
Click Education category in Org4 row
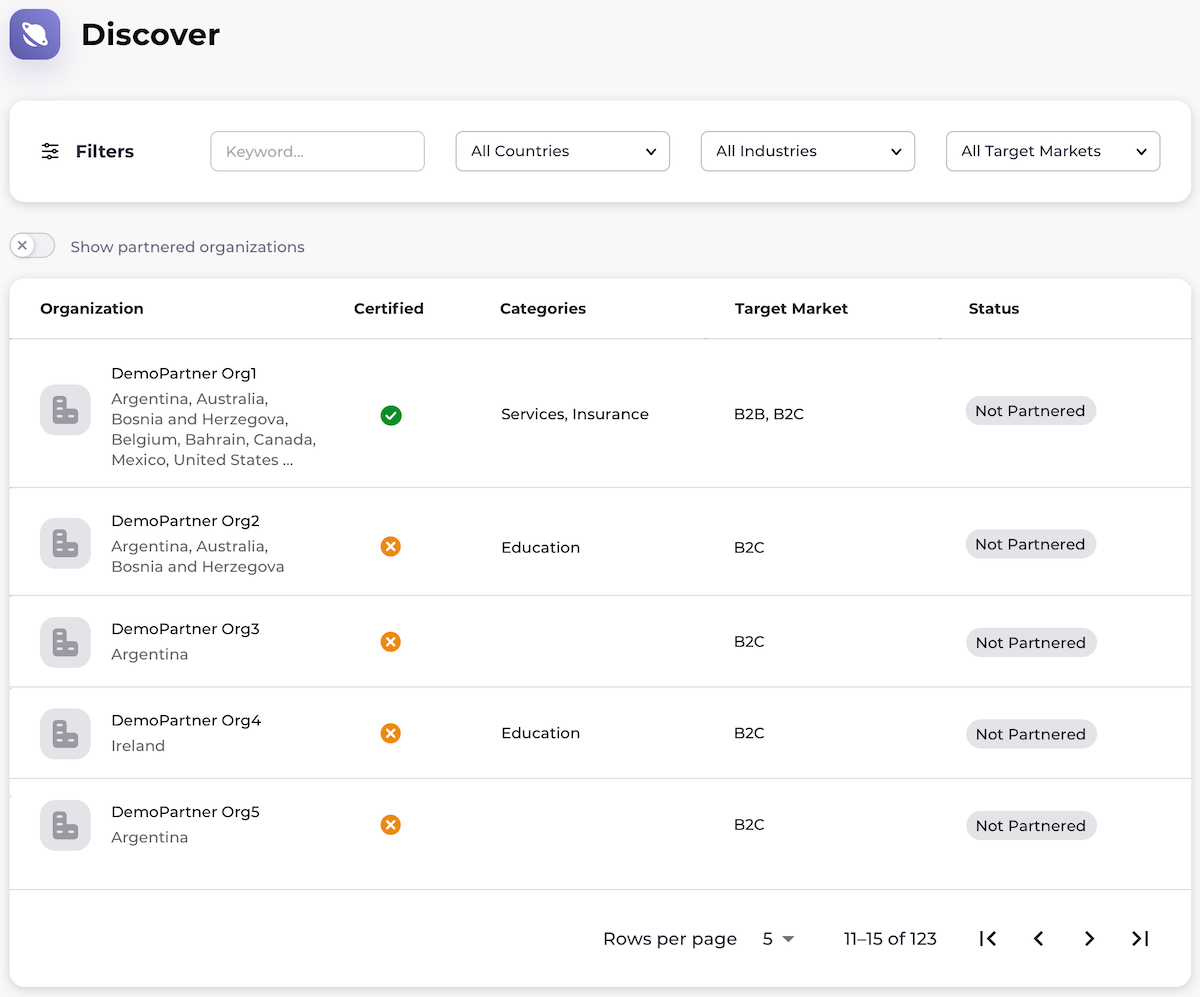coord(540,733)
